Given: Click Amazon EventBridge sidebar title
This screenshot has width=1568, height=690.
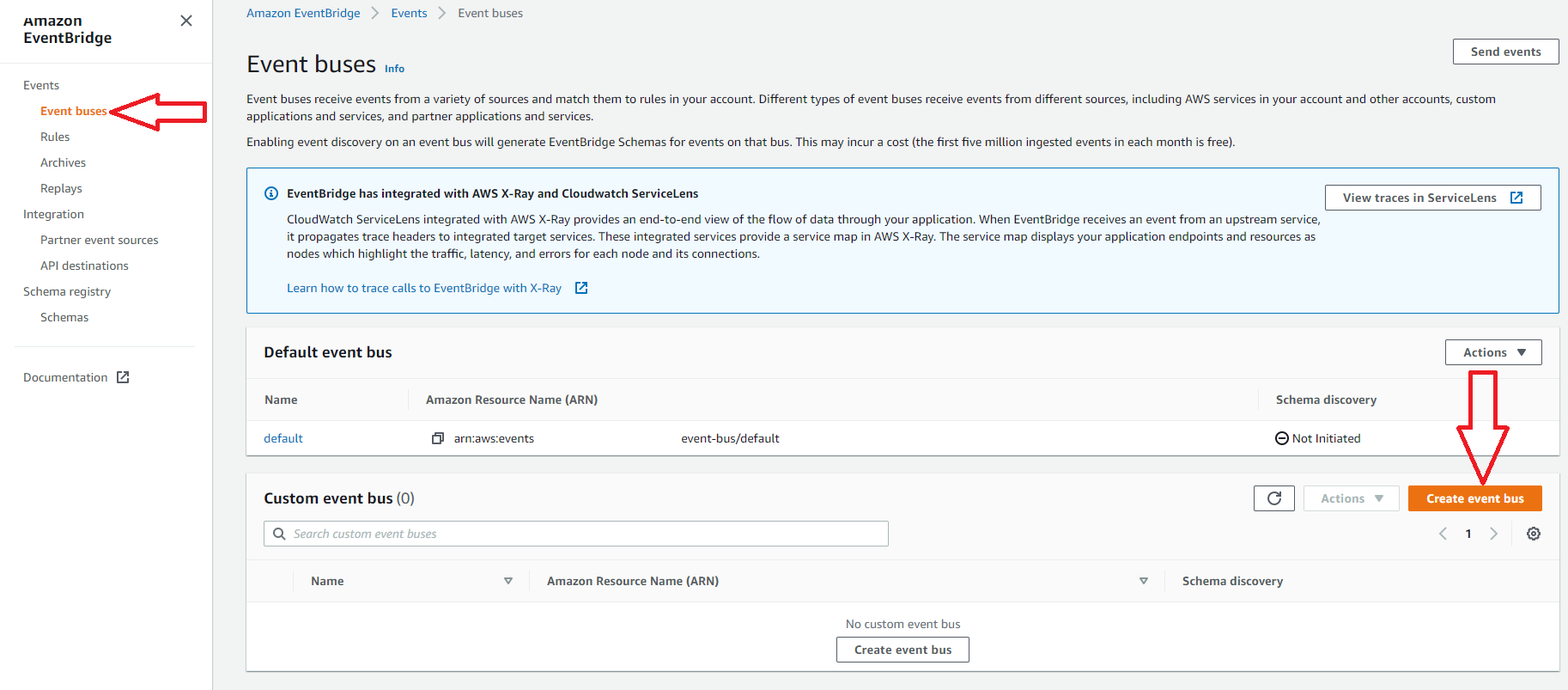Looking at the screenshot, I should coord(68,29).
